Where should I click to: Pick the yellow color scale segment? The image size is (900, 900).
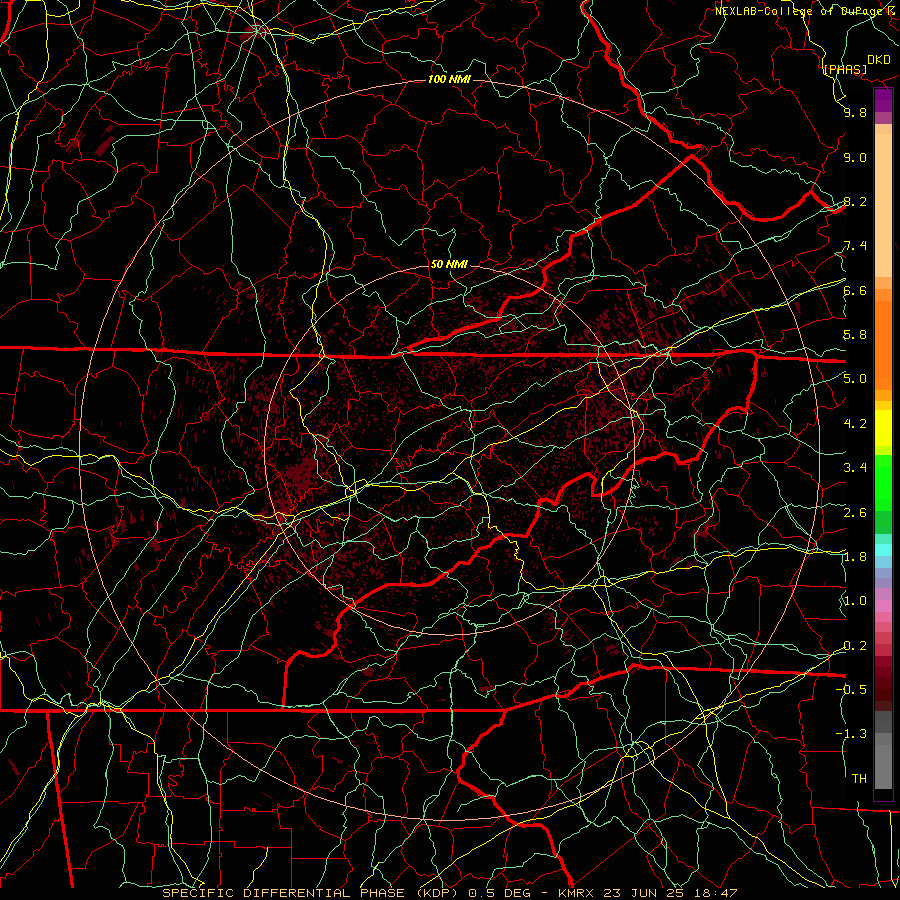883,428
